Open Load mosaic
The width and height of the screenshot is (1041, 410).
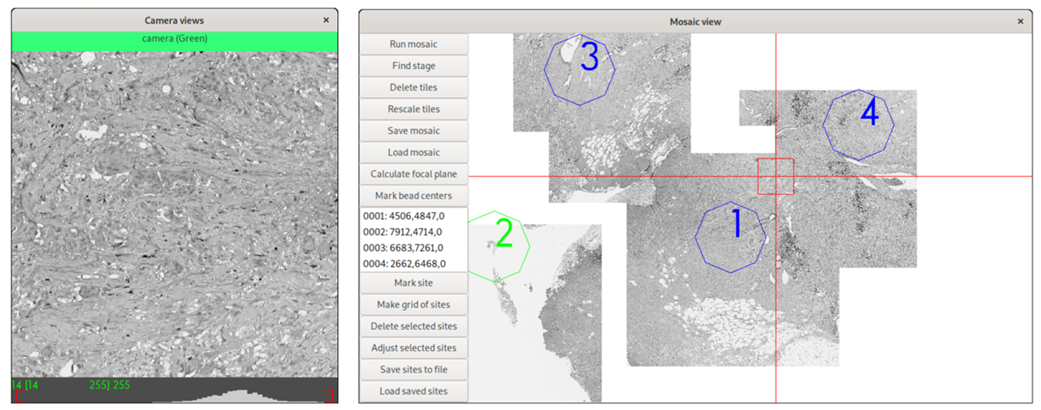[x=414, y=152]
